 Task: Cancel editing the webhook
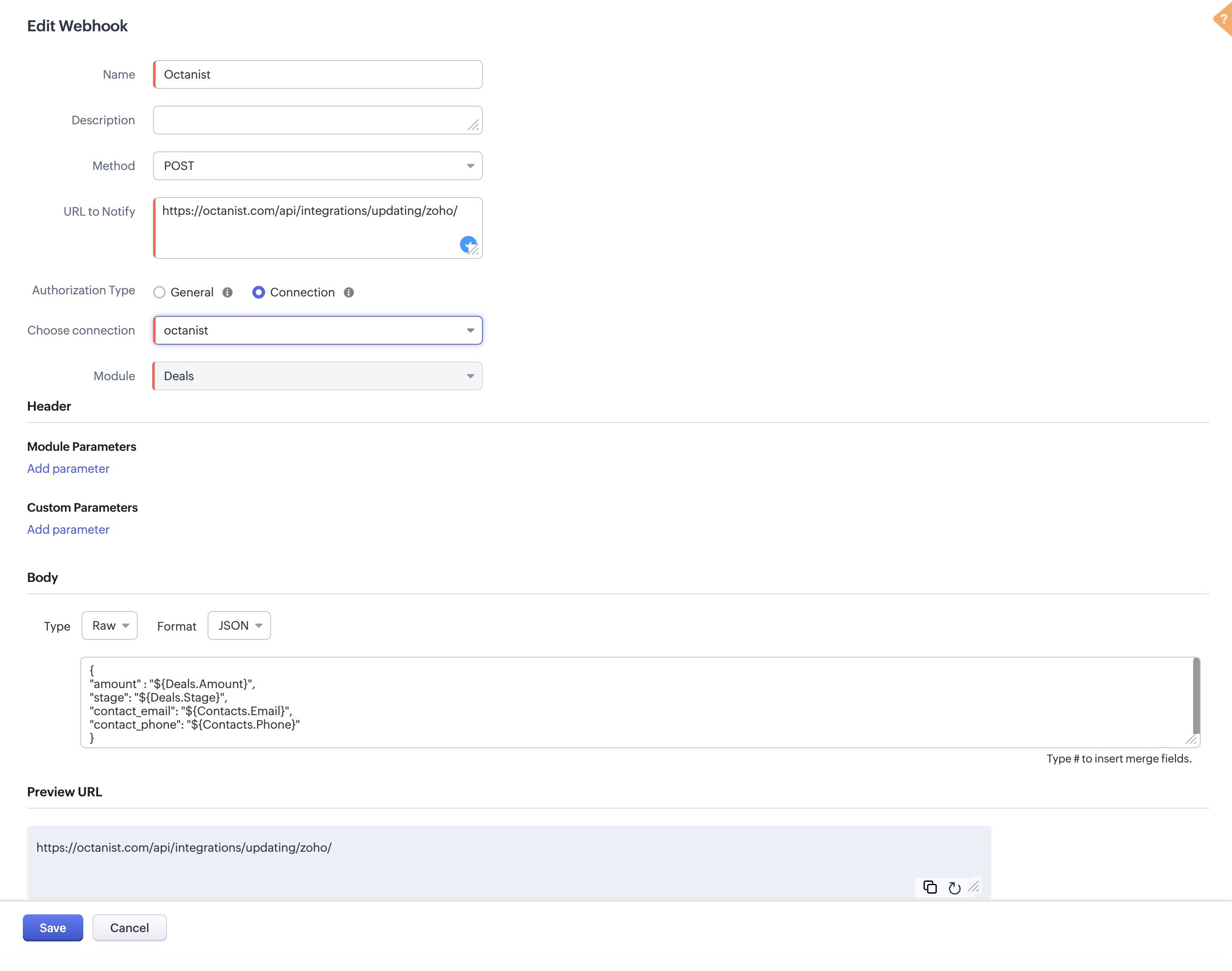(129, 927)
